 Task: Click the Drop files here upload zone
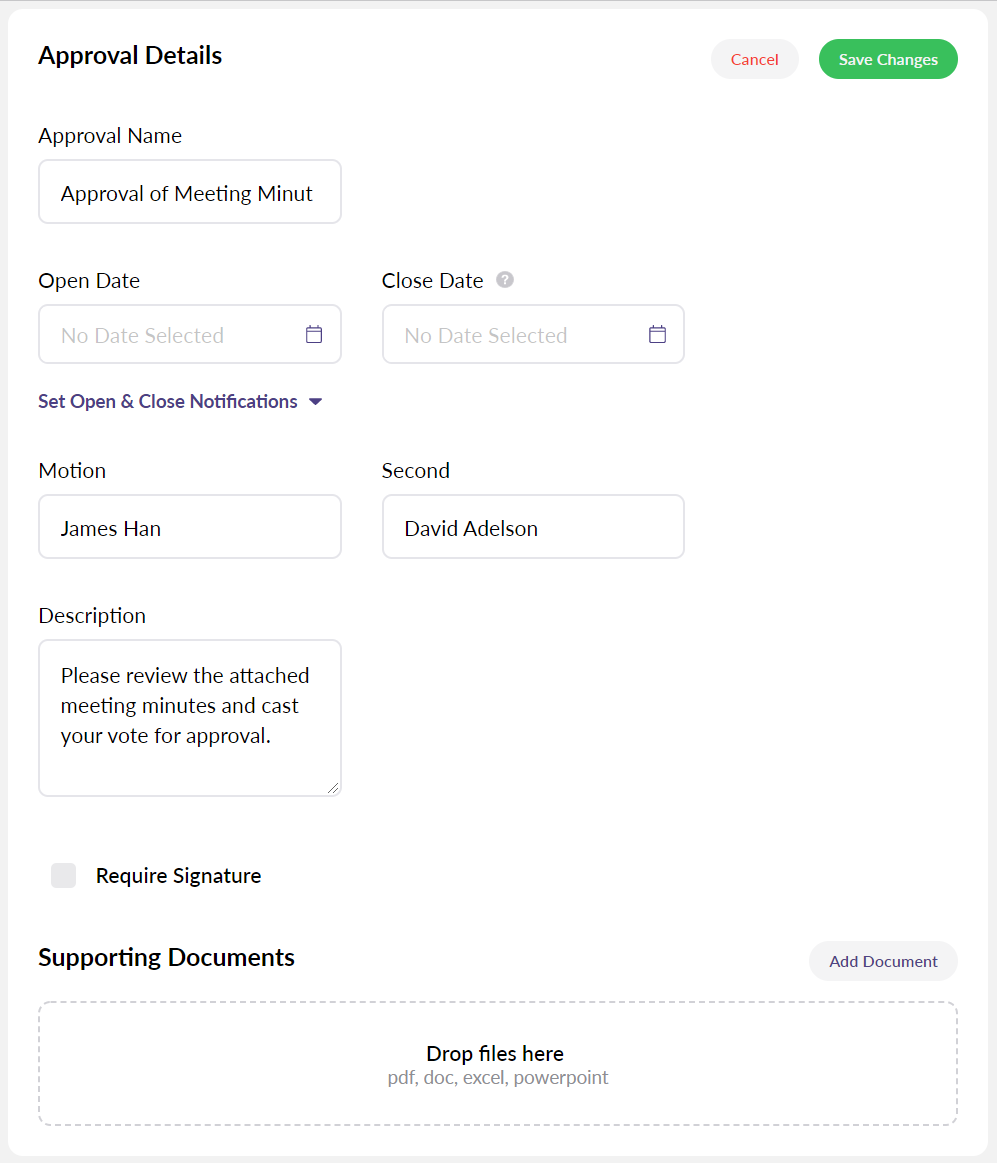tap(497, 1064)
